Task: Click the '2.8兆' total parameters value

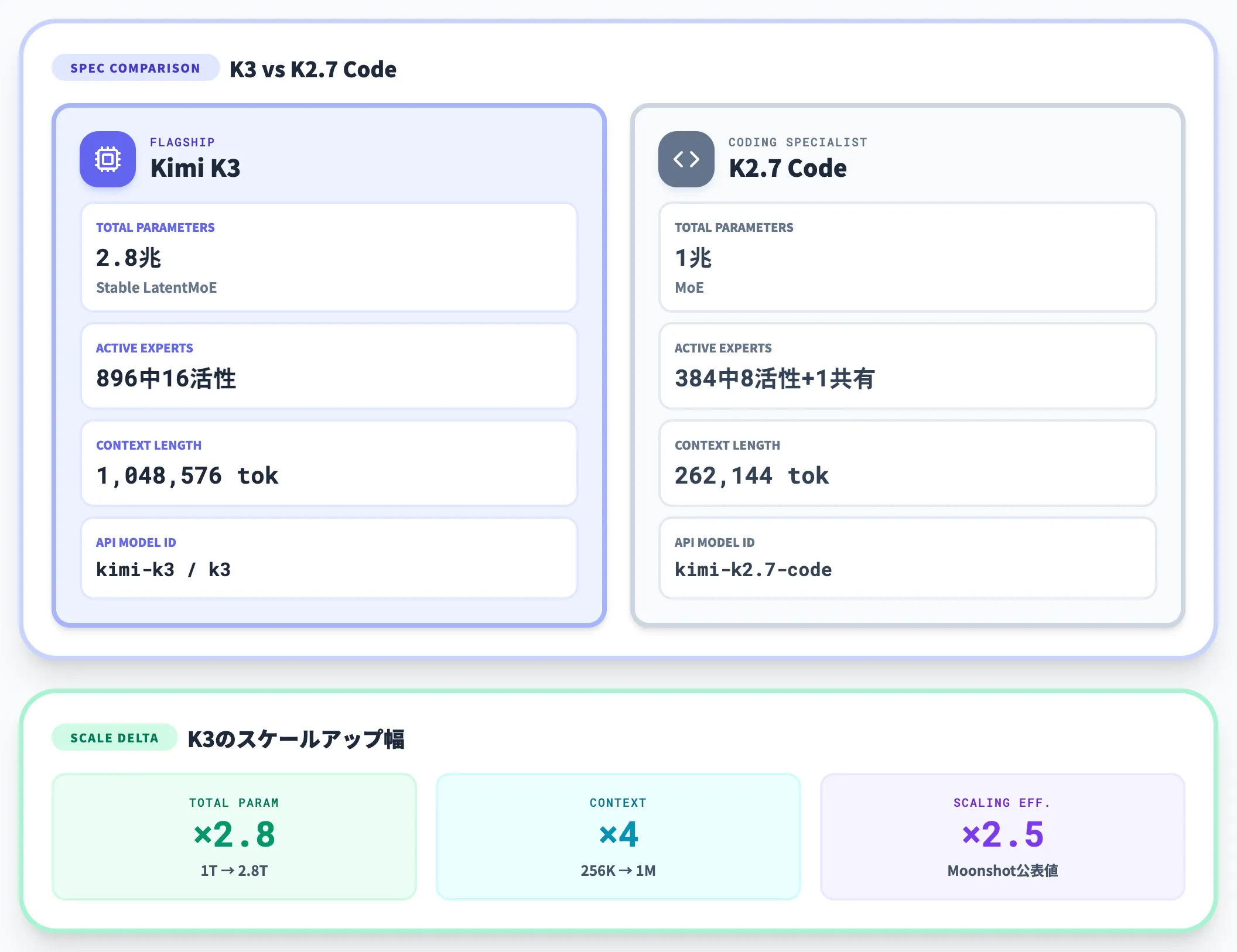Action: click(x=129, y=258)
